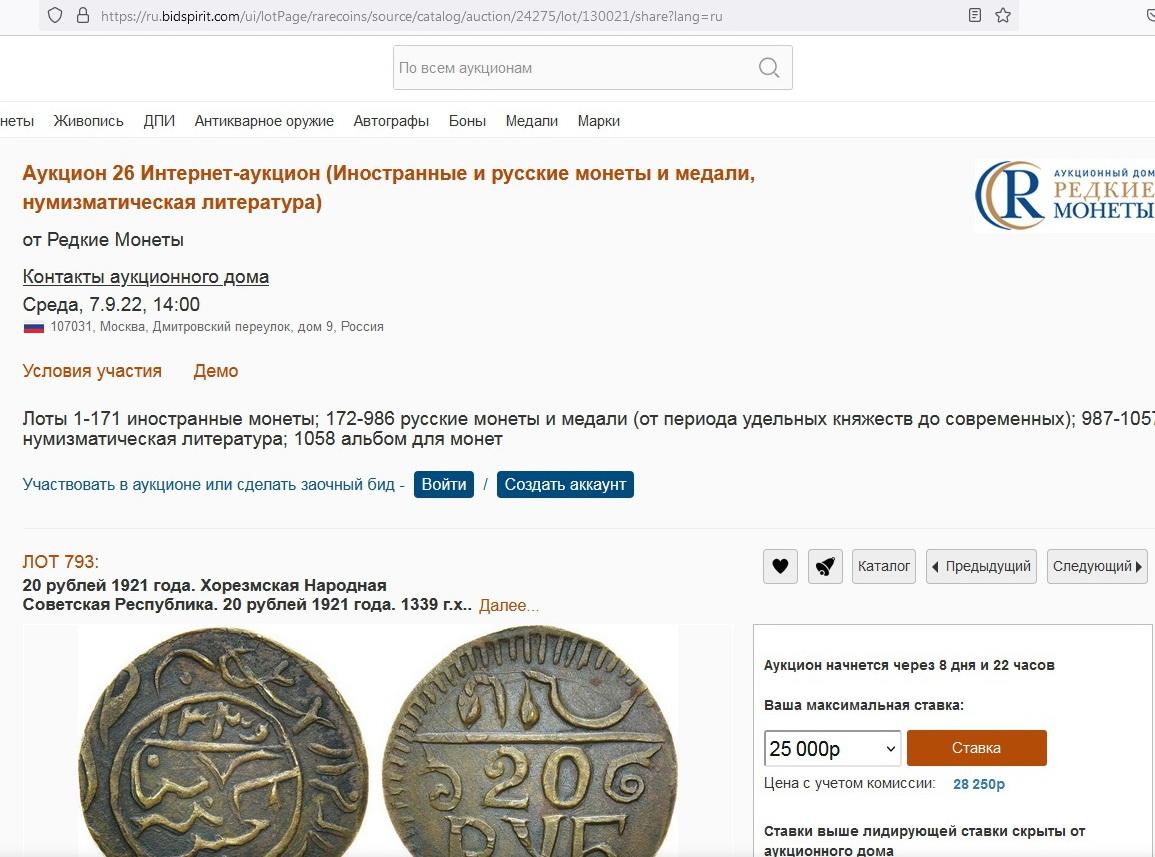This screenshot has height=857, width=1155.
Task: Go to the Следующий lot
Action: click(x=1097, y=567)
